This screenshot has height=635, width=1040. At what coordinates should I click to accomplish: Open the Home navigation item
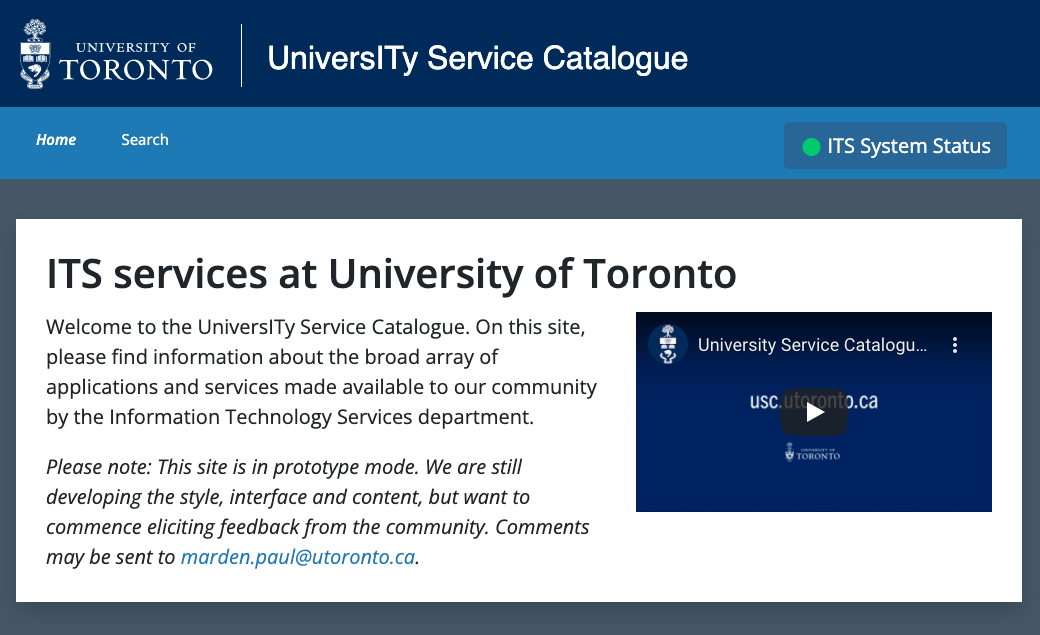[56, 140]
